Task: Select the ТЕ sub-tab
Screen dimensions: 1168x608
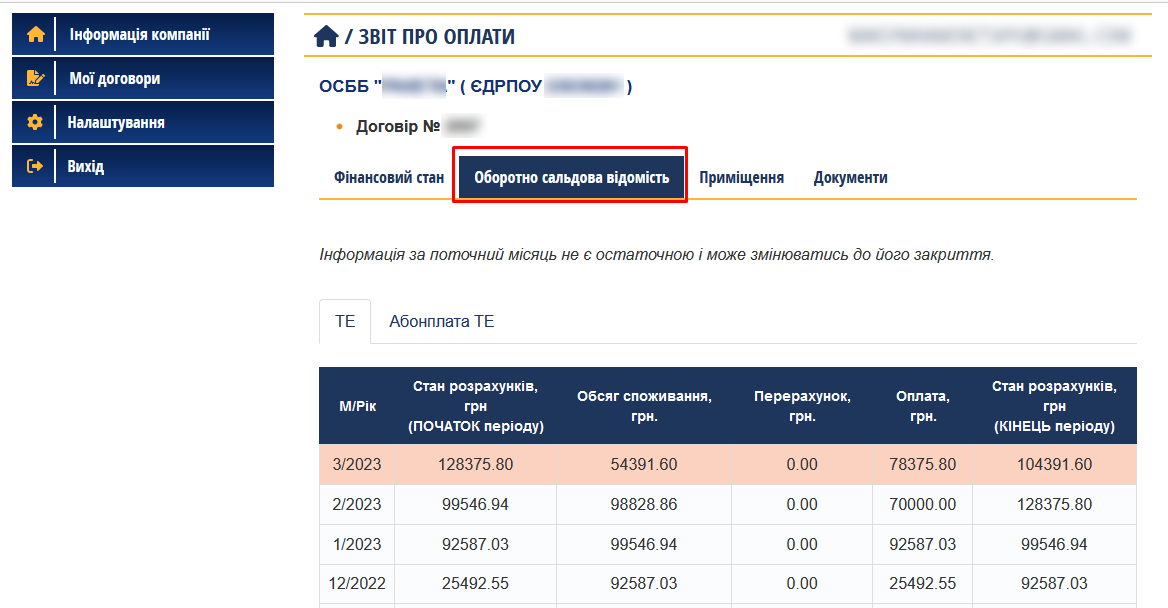Action: click(x=345, y=322)
